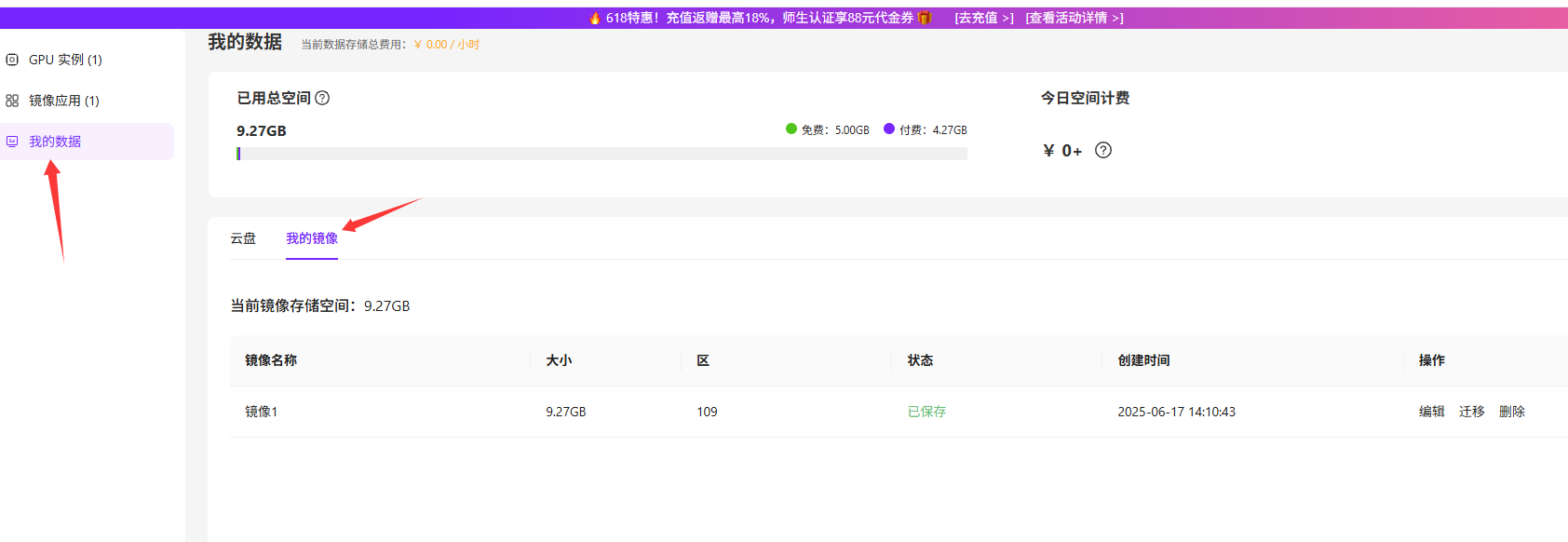Open GPU 实例 (1) in sidebar
Screen dimensions: 1568x542
(87, 60)
